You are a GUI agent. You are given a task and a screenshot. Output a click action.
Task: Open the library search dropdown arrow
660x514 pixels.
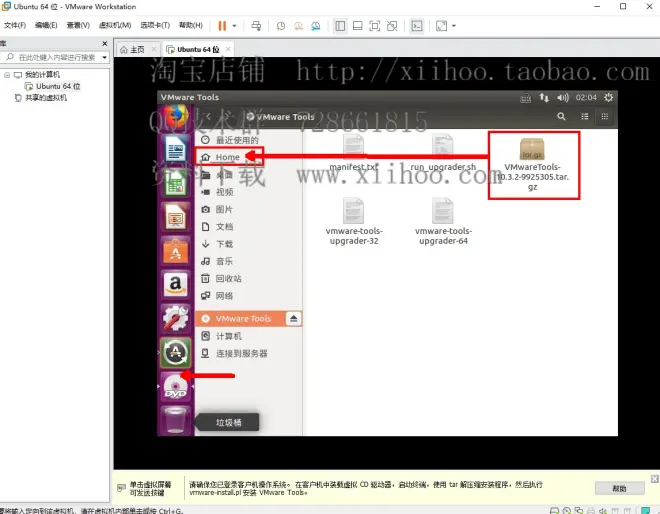[x=104, y=57]
